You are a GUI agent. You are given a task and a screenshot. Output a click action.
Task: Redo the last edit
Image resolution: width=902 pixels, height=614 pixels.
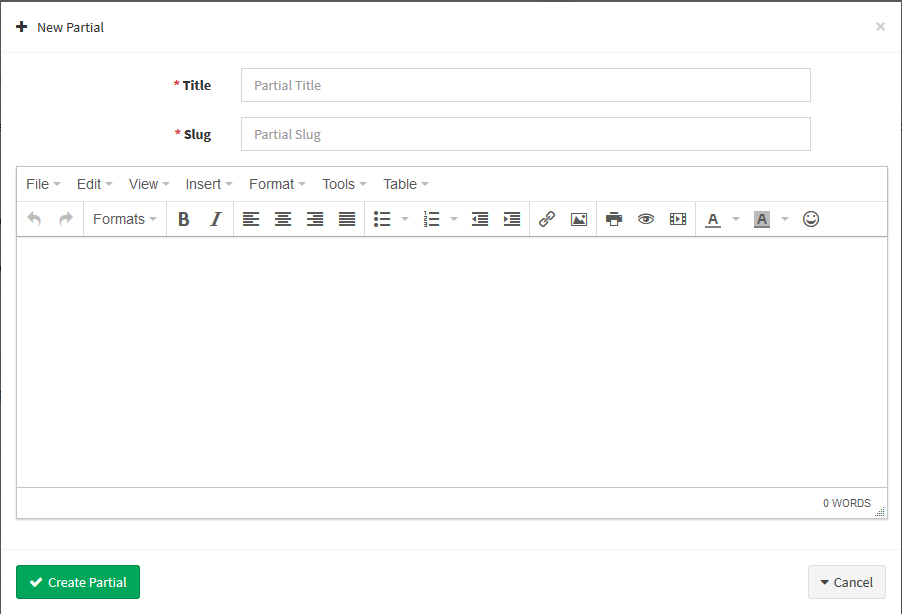(x=66, y=219)
